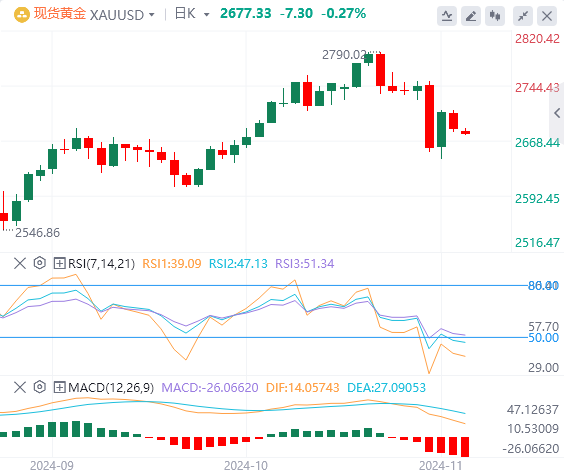The height and width of the screenshot is (476, 564).
Task: Click the 2790.02 high price label
Action: click(344, 55)
